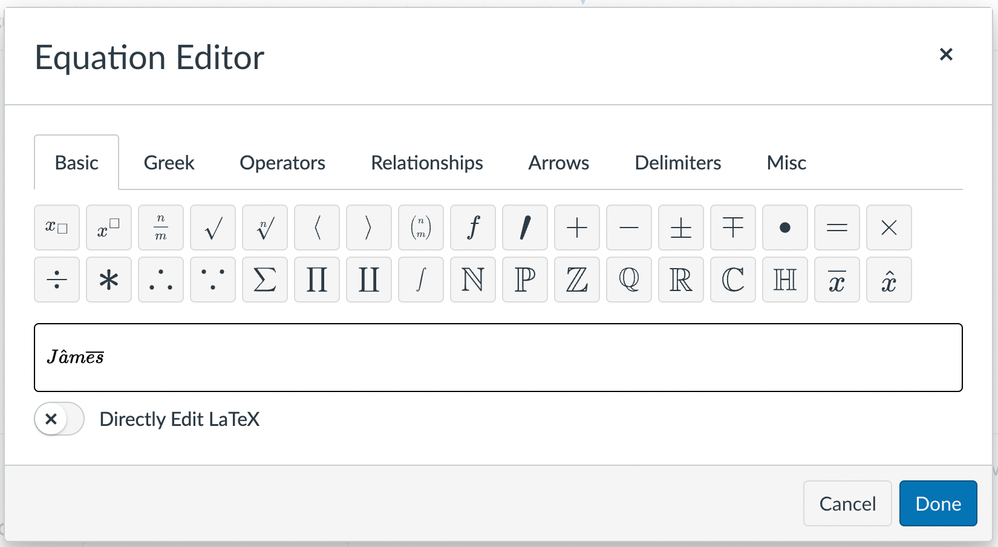Enable Directly Edit LaTeX toggle
Image resolution: width=998 pixels, height=547 pixels.
point(59,419)
